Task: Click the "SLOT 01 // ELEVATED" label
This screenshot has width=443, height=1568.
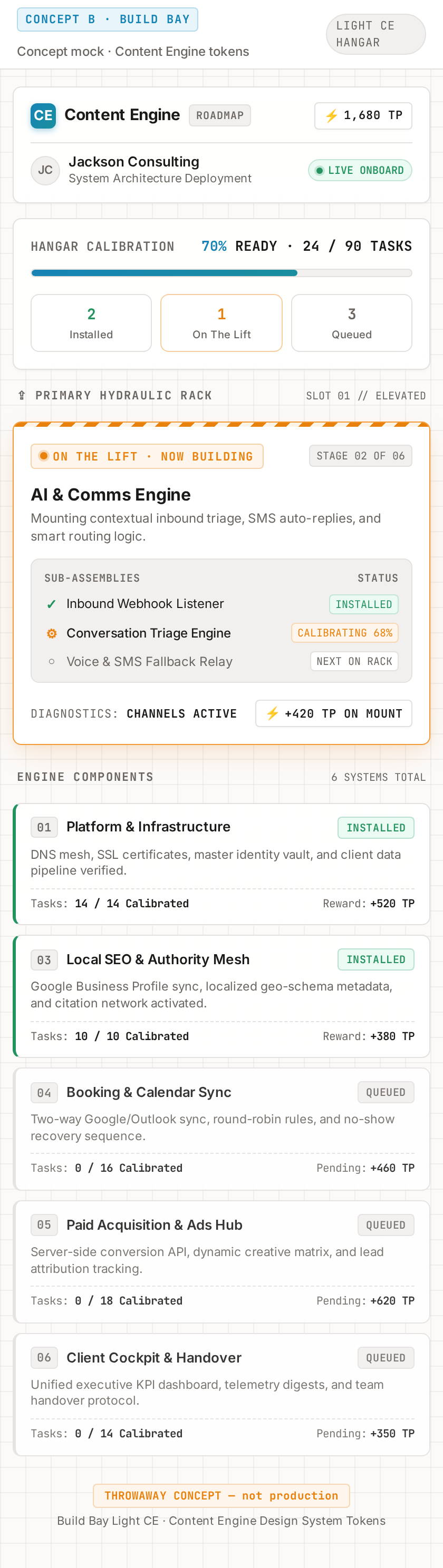Action: tap(365, 396)
